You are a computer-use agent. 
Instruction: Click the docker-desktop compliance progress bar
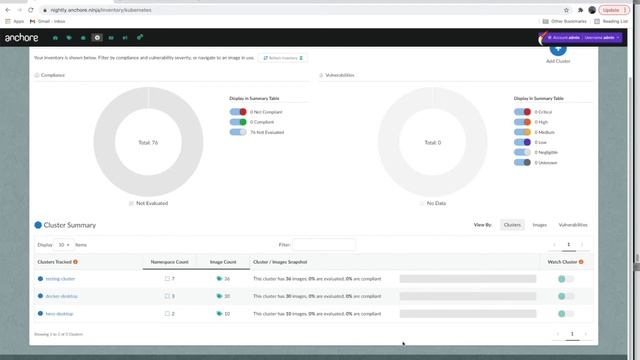coord(468,296)
